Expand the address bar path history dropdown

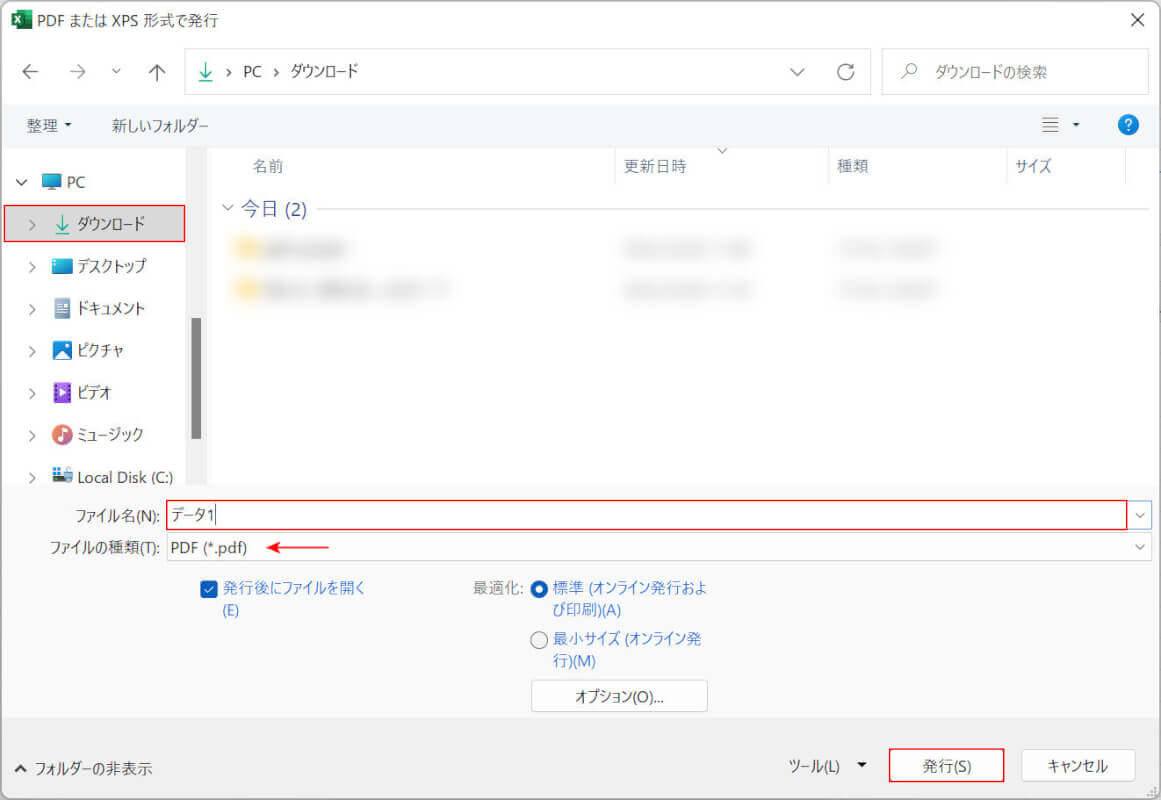click(797, 72)
